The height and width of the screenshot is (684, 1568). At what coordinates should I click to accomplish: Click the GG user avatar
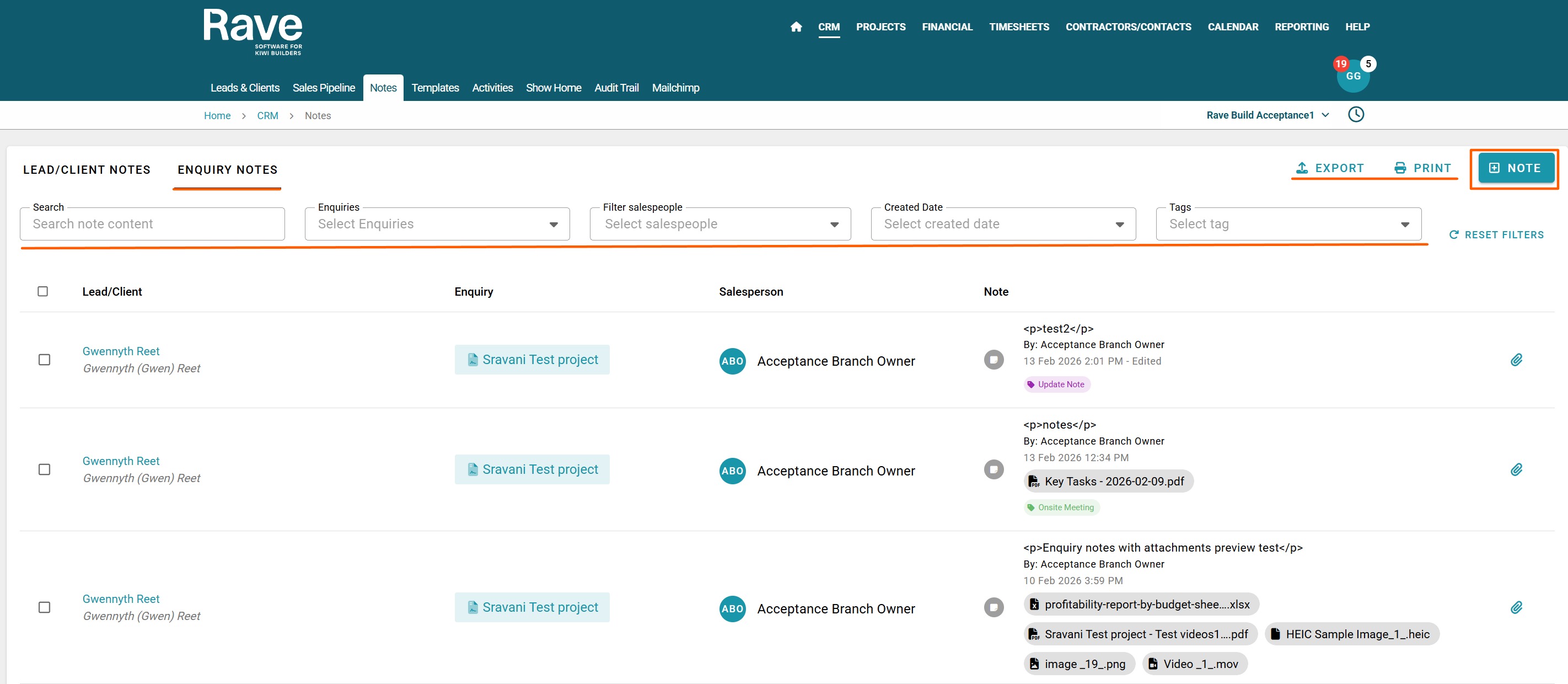coord(1352,77)
